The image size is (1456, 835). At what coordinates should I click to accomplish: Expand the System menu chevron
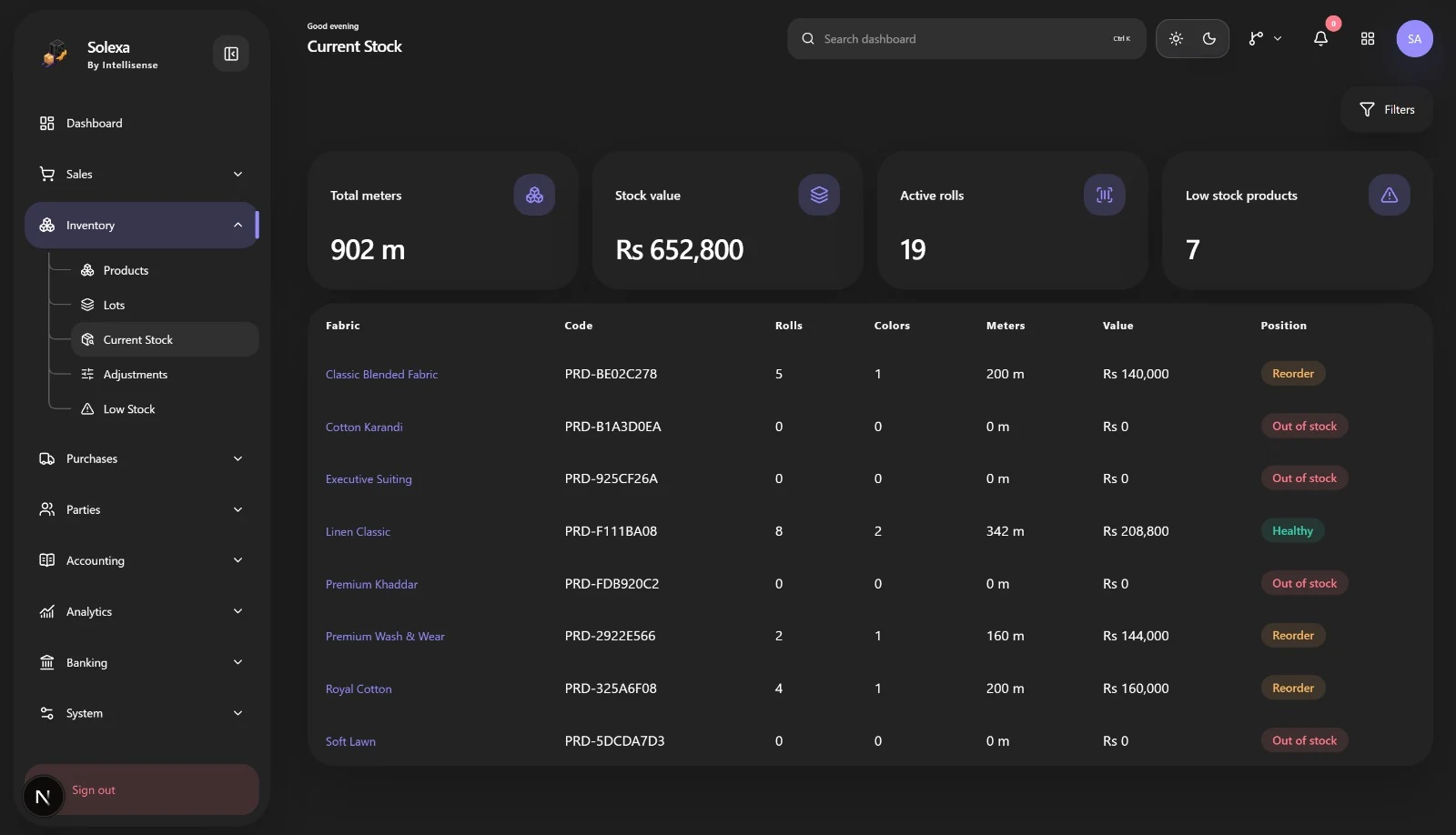tap(238, 713)
